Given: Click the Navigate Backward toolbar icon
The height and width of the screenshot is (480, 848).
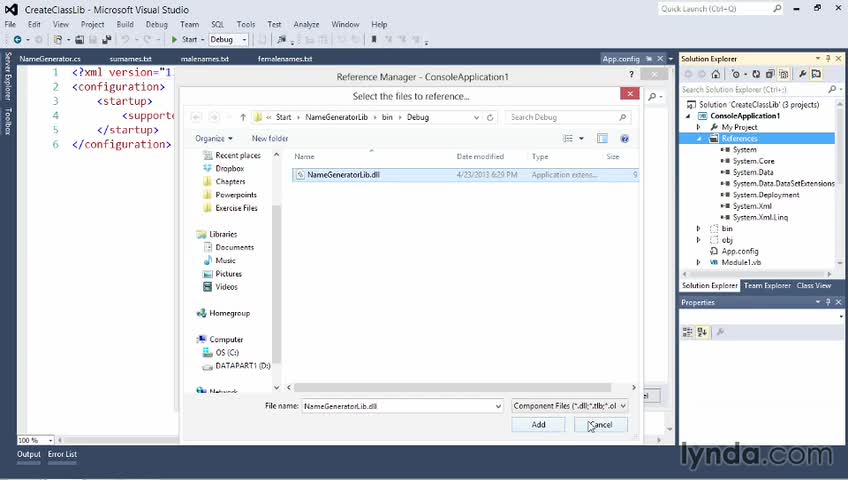Looking at the screenshot, I should click(17, 39).
